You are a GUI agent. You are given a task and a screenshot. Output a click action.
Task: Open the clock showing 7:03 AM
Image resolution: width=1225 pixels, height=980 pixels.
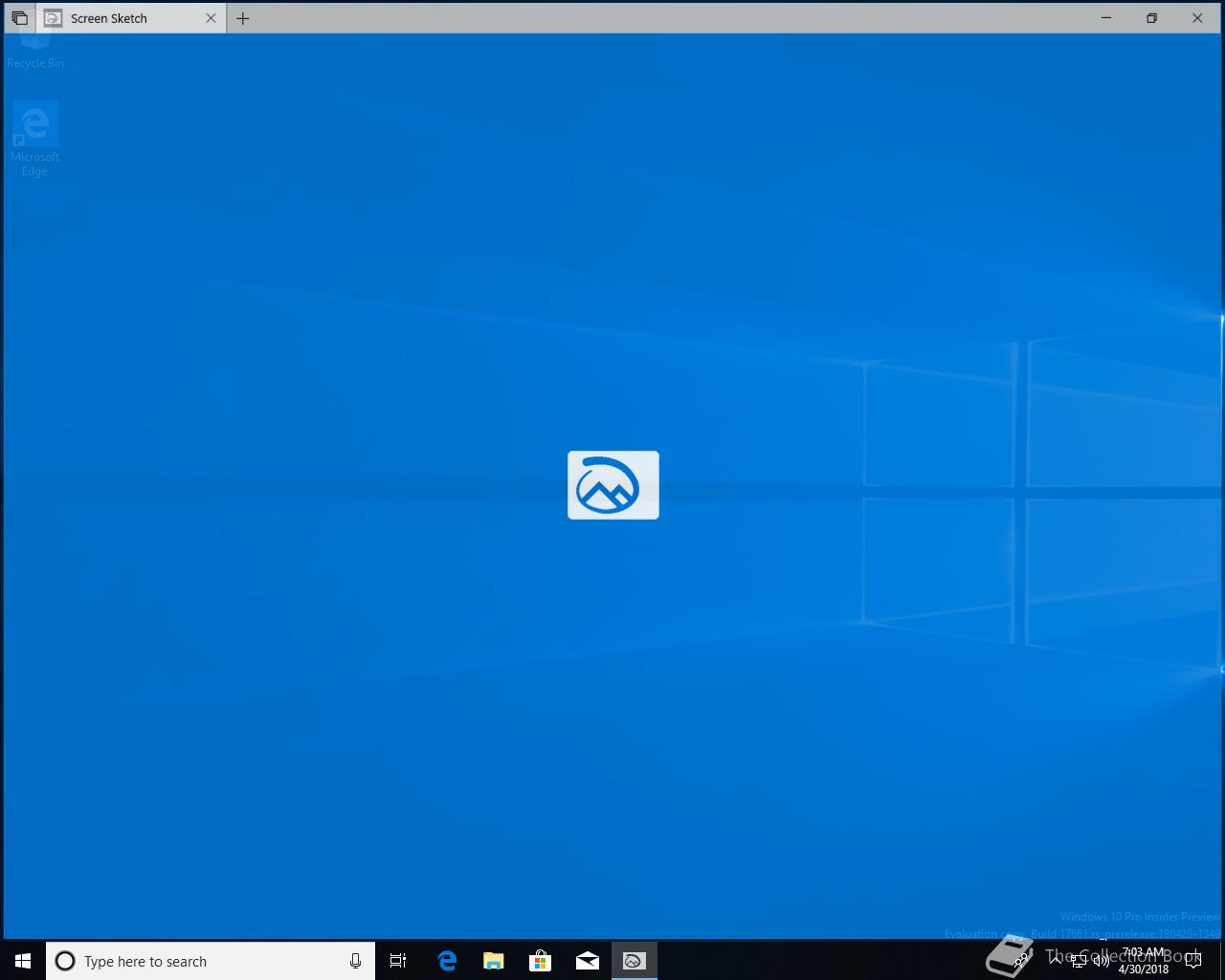coord(1144,961)
